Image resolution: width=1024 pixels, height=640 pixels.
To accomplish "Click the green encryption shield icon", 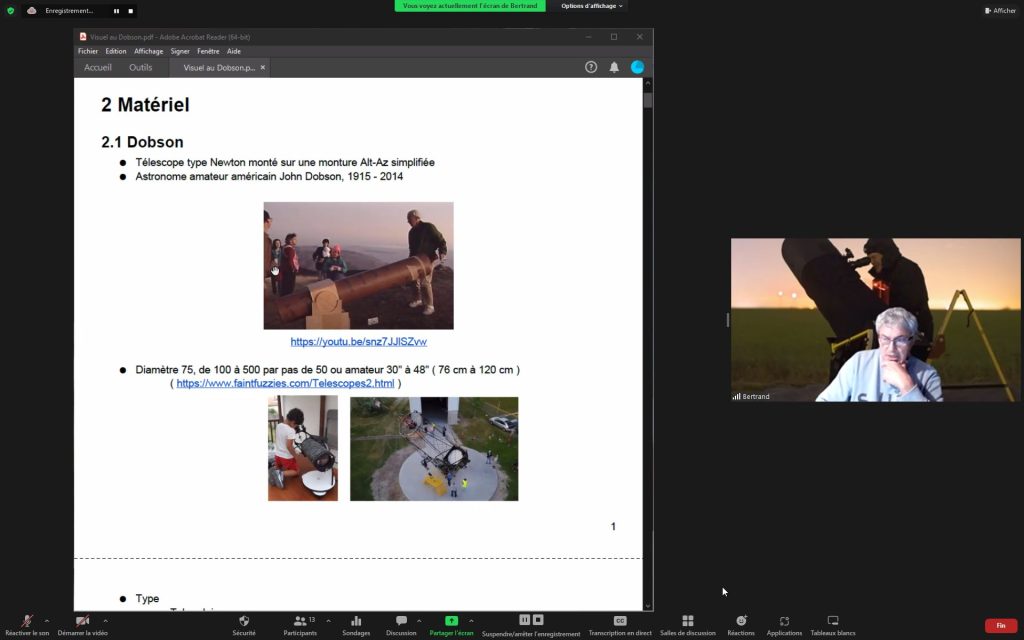I will pyautogui.click(x=10, y=10).
